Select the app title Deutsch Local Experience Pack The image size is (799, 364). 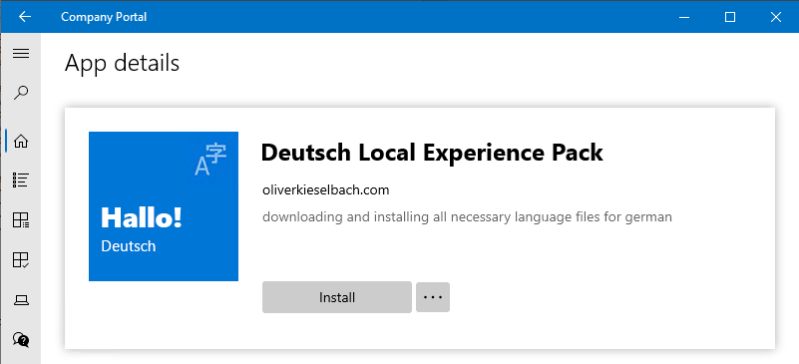coord(432,153)
